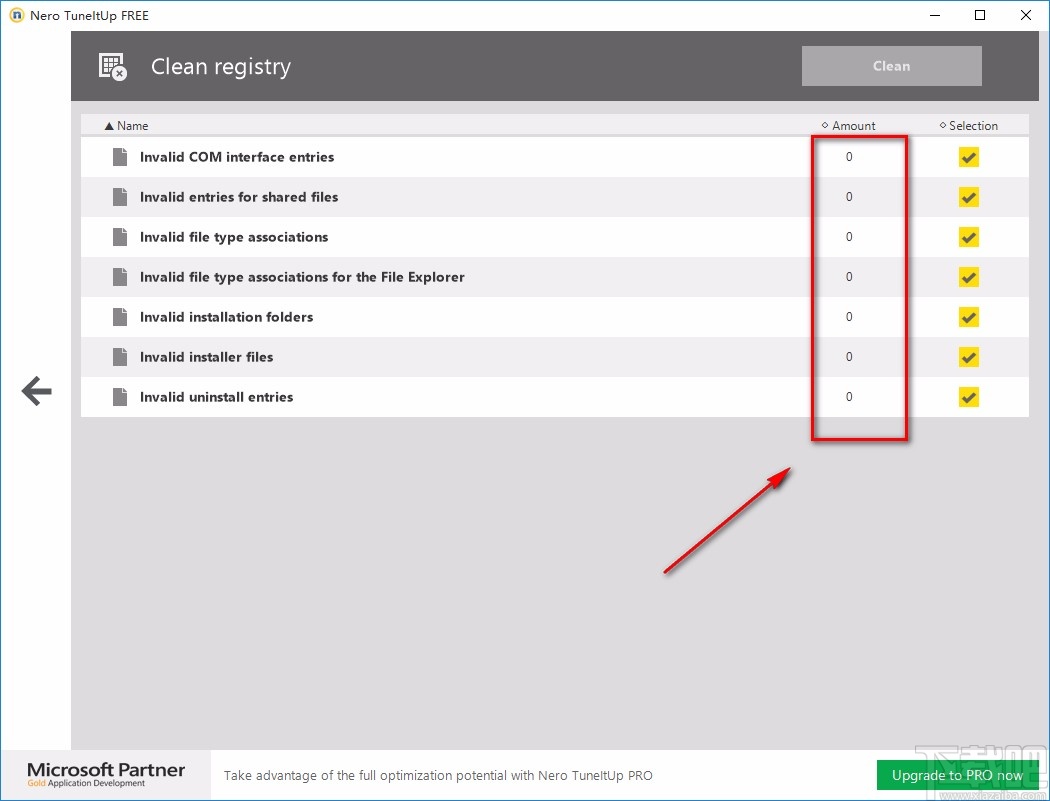This screenshot has height=801, width=1050.
Task: Sort list by Amount column header
Action: pyautogui.click(x=848, y=126)
